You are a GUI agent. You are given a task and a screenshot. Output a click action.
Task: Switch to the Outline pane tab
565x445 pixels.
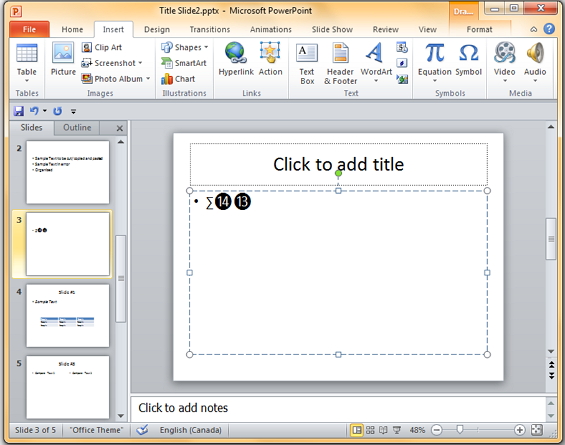pyautogui.click(x=77, y=128)
